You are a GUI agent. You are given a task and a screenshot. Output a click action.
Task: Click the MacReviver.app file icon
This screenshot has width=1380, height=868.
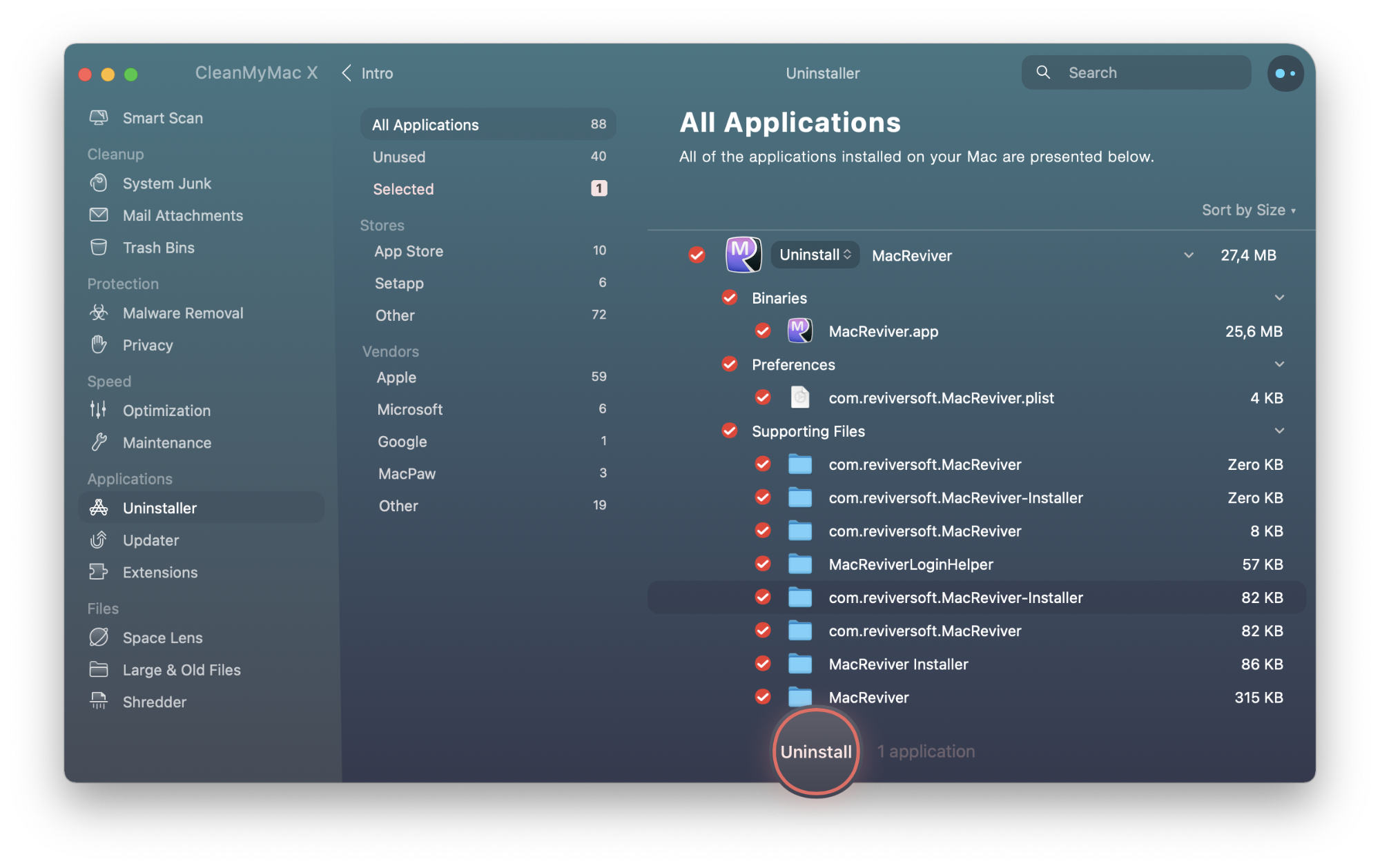pos(799,331)
